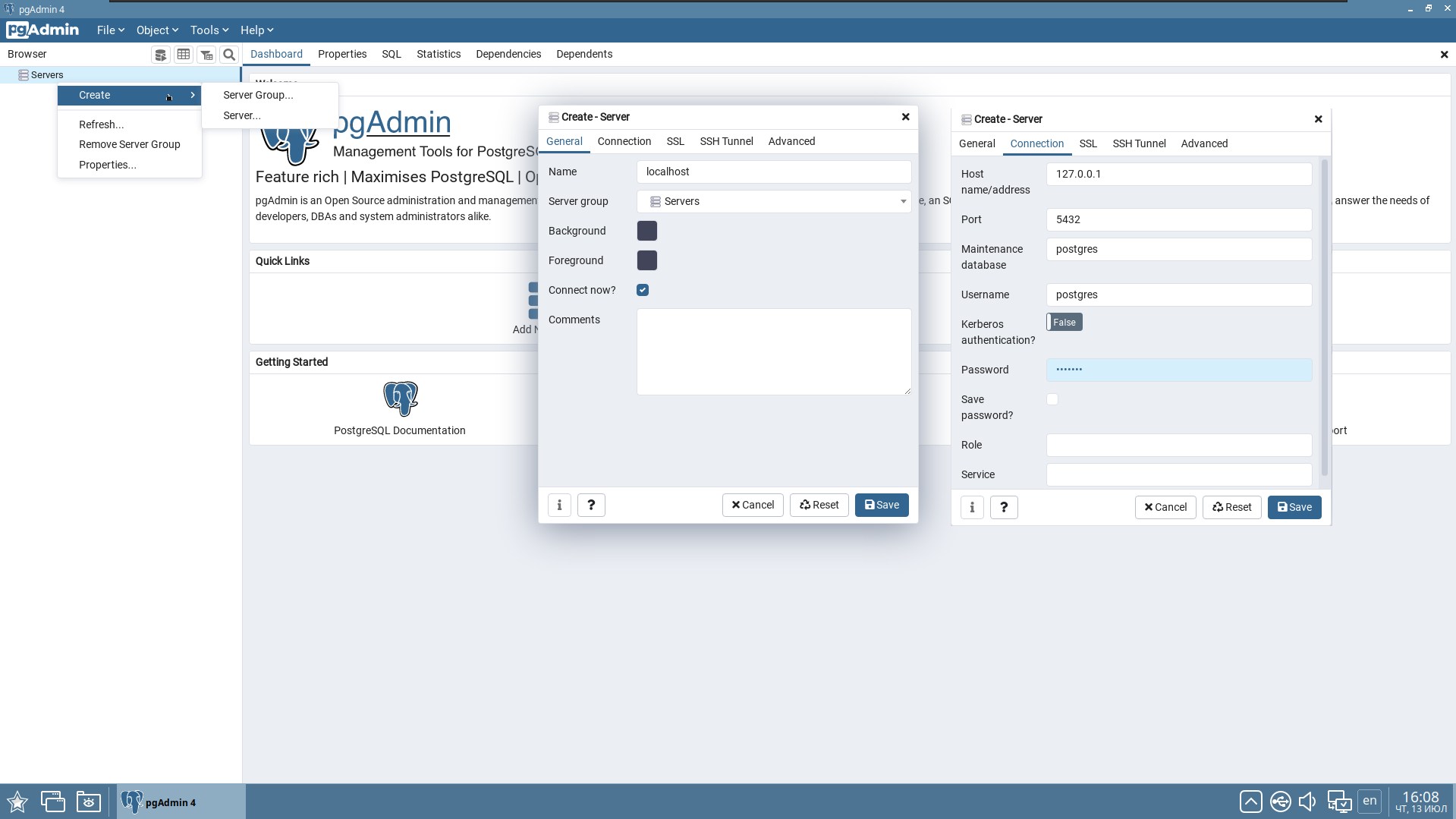1456x819 pixels.
Task: Click the PostgreSQL Documentation elephant icon
Action: tap(401, 398)
